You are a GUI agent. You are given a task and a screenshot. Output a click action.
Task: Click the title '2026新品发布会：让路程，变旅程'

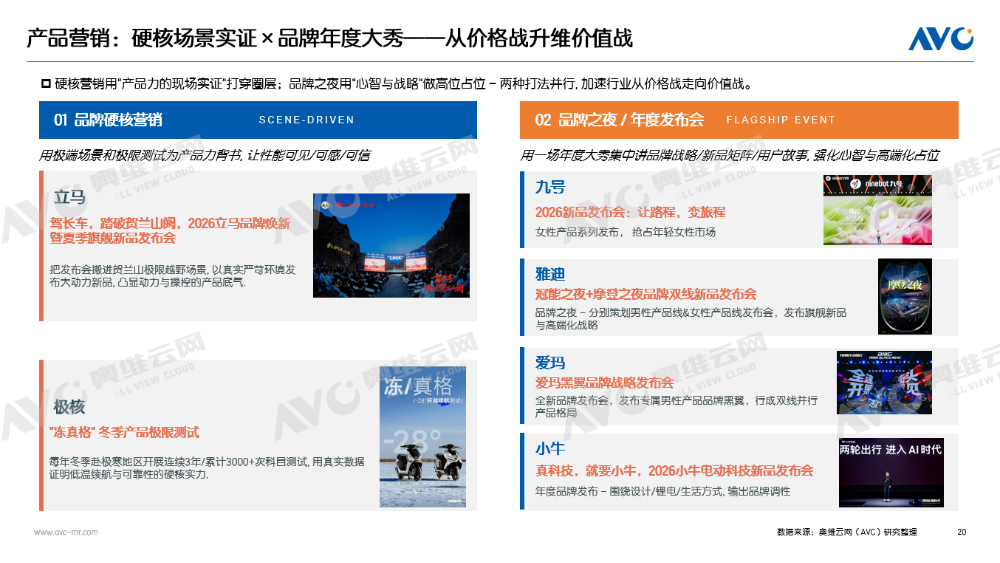click(x=630, y=212)
